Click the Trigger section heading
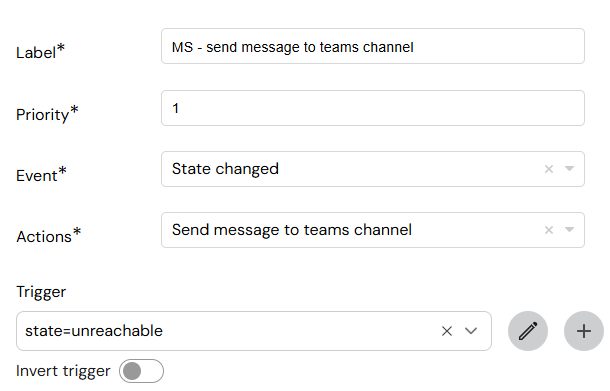Screen dimensions: 610x391 (x=41, y=292)
